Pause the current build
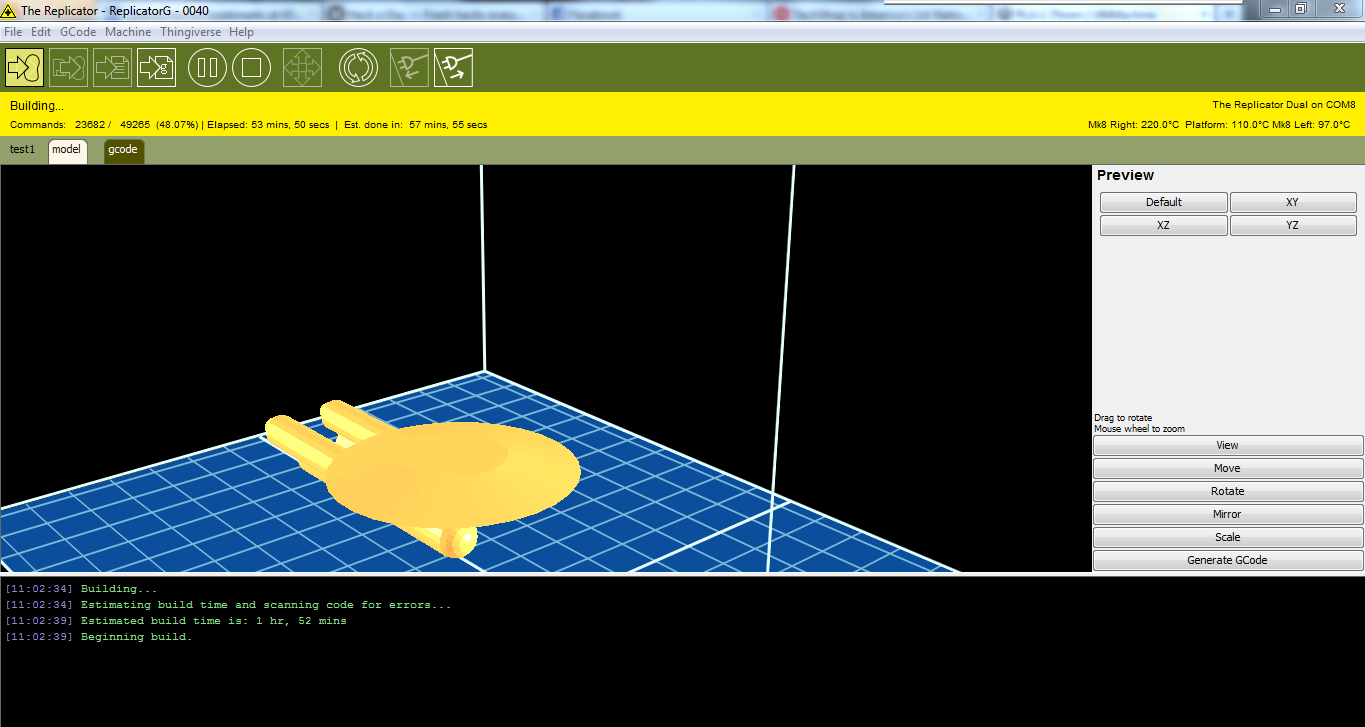 point(208,68)
